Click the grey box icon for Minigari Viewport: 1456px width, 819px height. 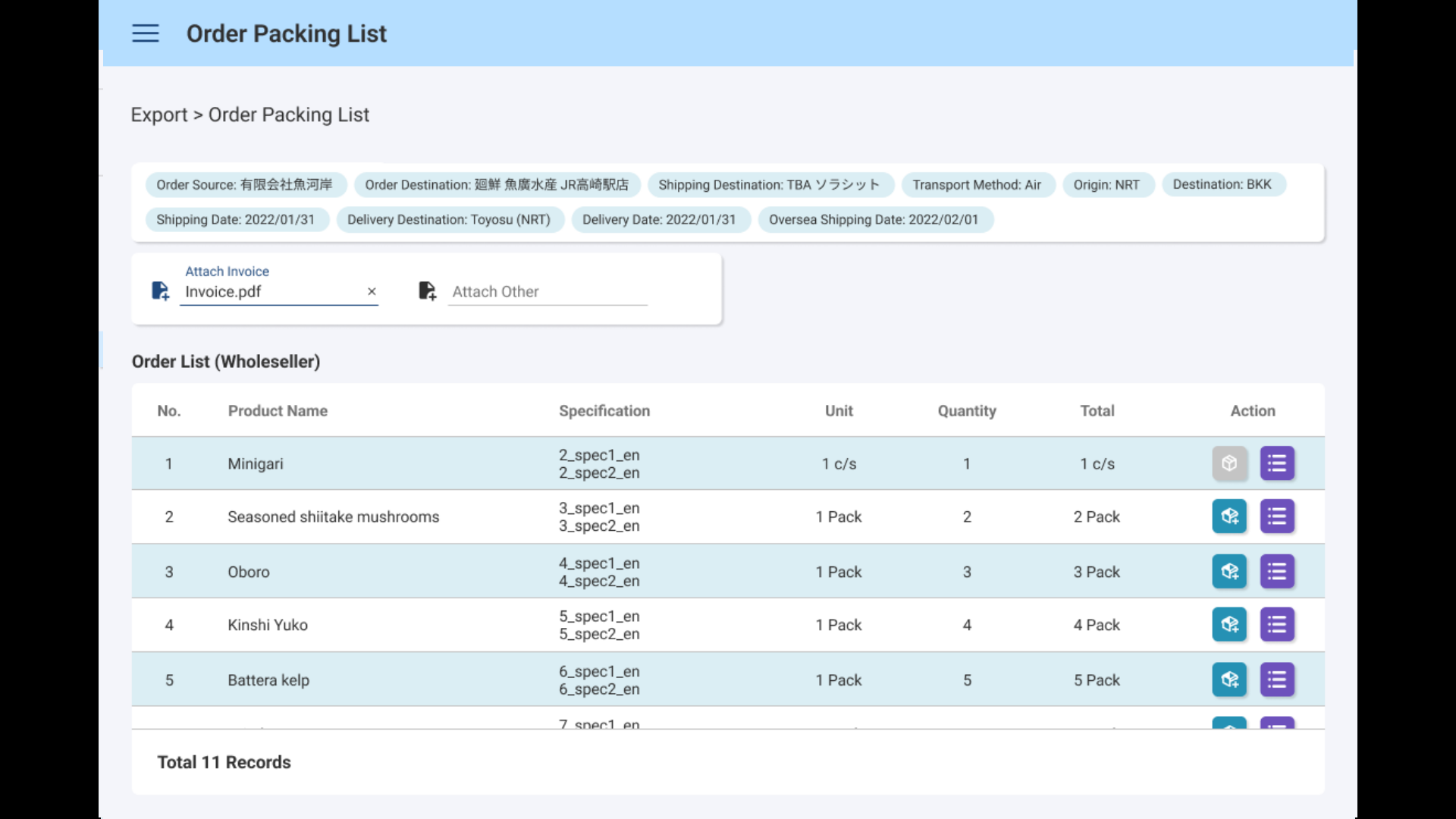pyautogui.click(x=1229, y=463)
